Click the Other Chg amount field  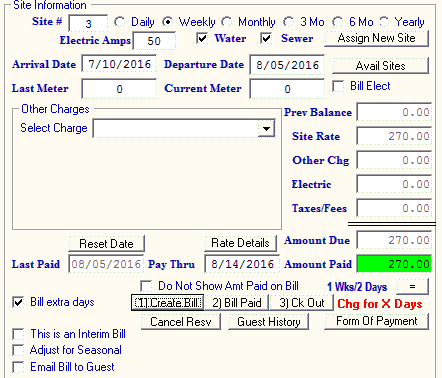[394, 160]
